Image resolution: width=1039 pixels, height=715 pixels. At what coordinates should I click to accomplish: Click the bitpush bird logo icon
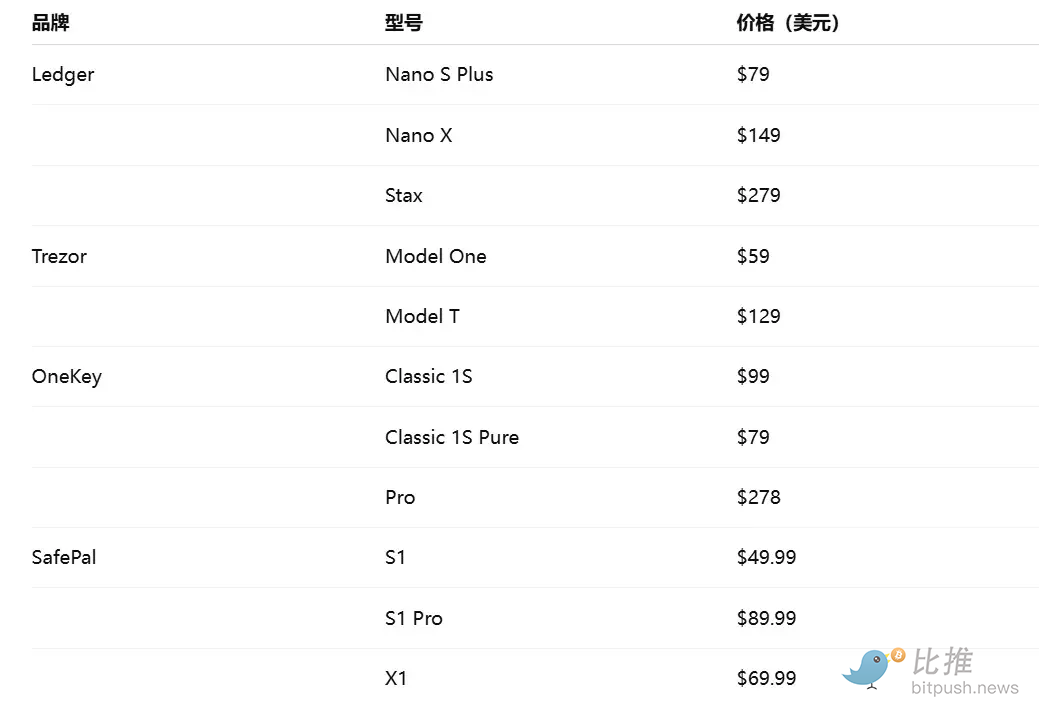tap(871, 667)
